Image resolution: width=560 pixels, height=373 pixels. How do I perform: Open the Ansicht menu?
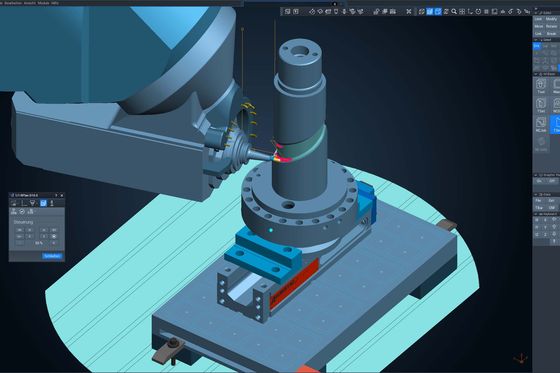[x=29, y=3]
